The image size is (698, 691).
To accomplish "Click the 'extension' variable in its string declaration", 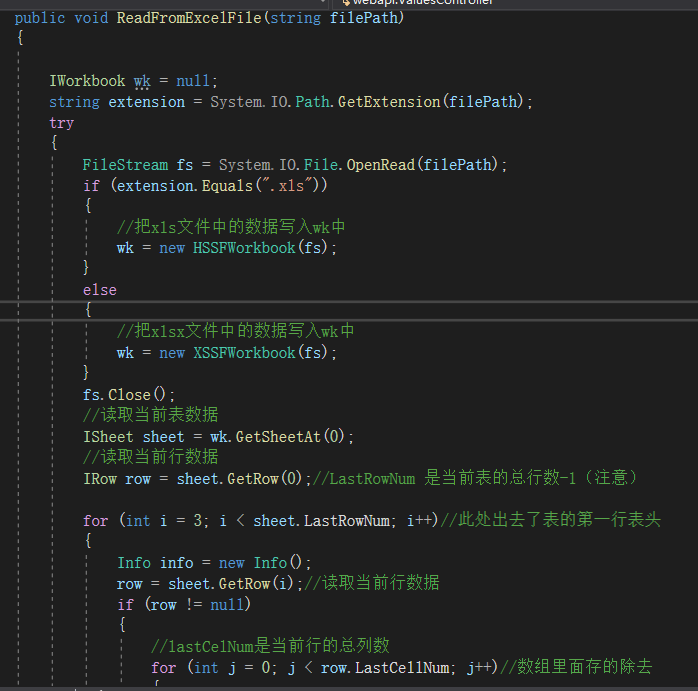I will [x=146, y=102].
